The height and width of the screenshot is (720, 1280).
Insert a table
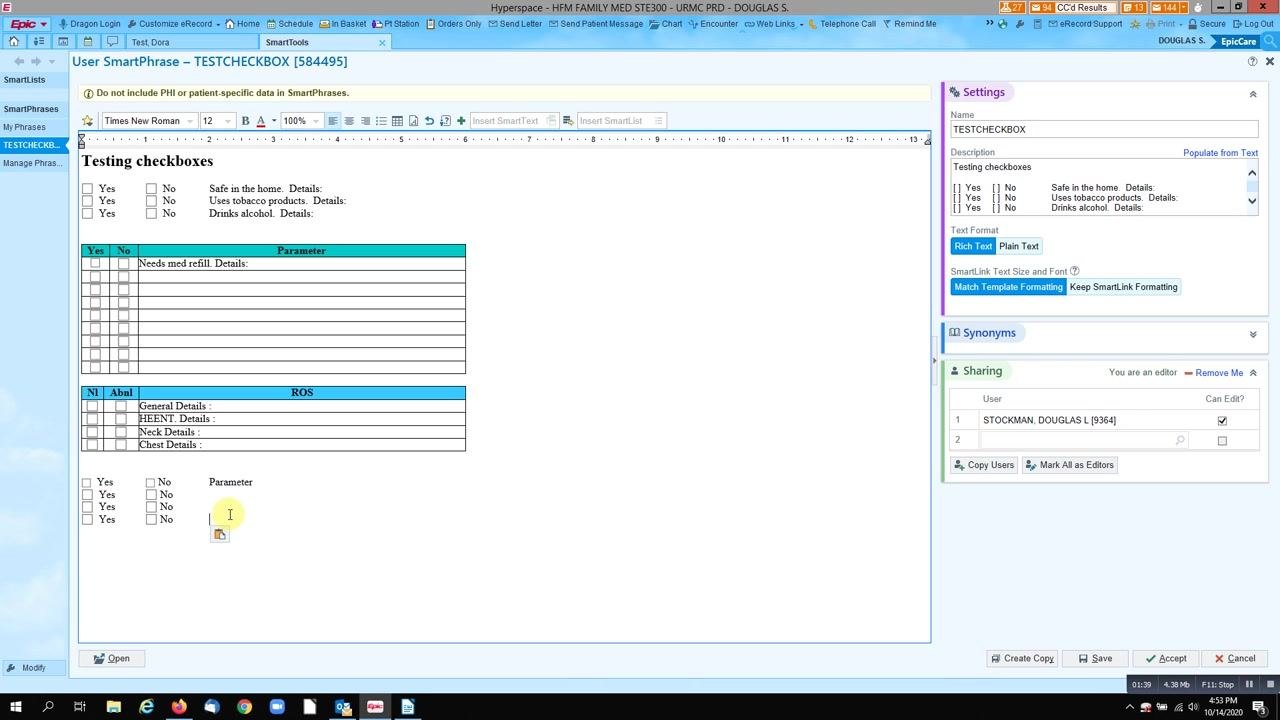[x=397, y=121]
